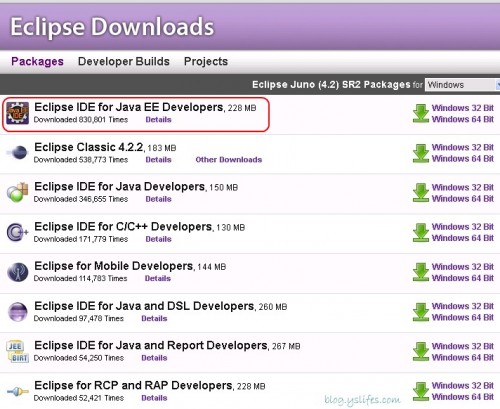Click 'Downloaded 52,421 Times' text
Screen dimensions: 500x409
point(79,397)
